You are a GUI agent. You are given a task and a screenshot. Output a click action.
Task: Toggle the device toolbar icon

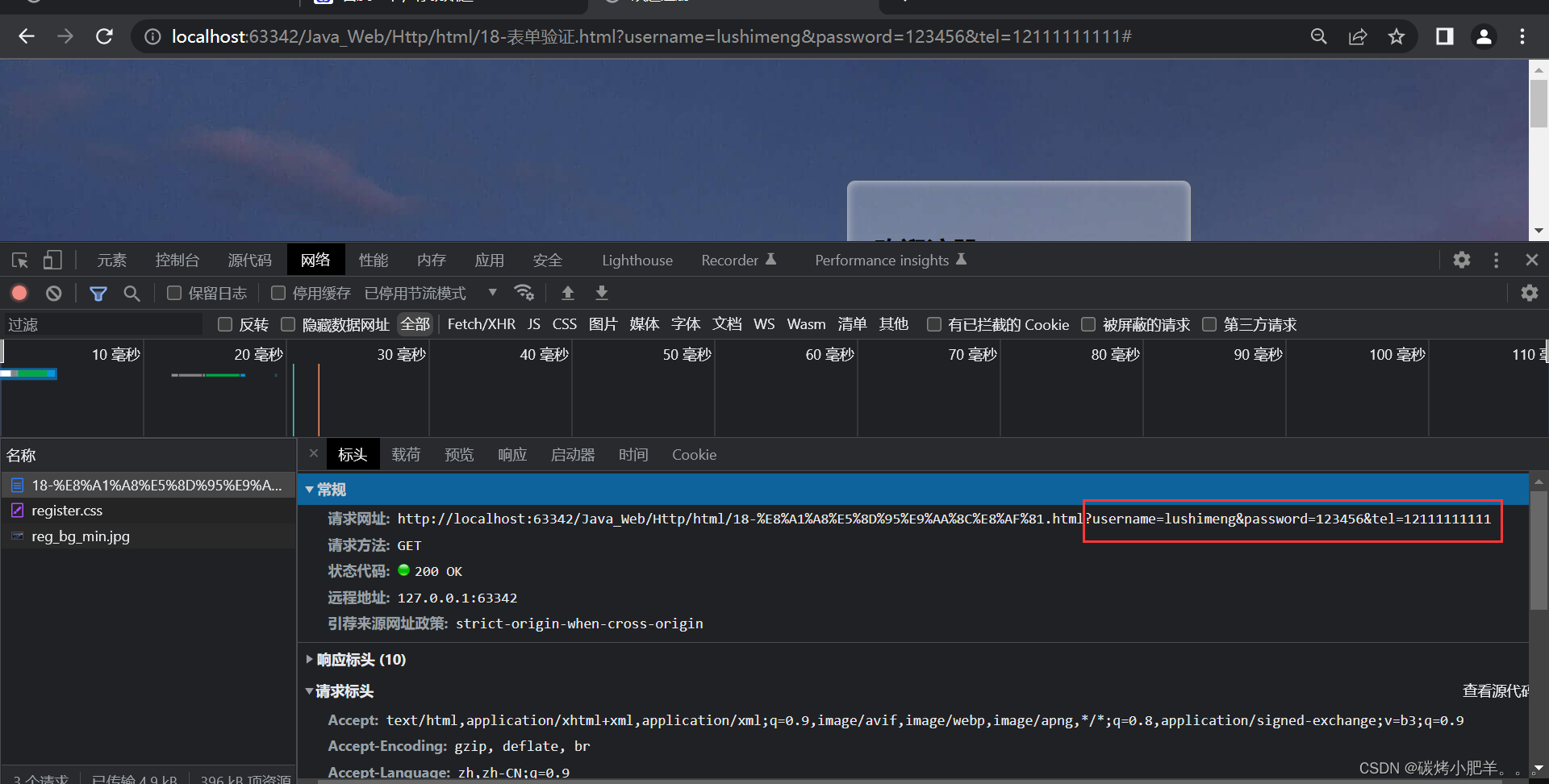point(52,260)
